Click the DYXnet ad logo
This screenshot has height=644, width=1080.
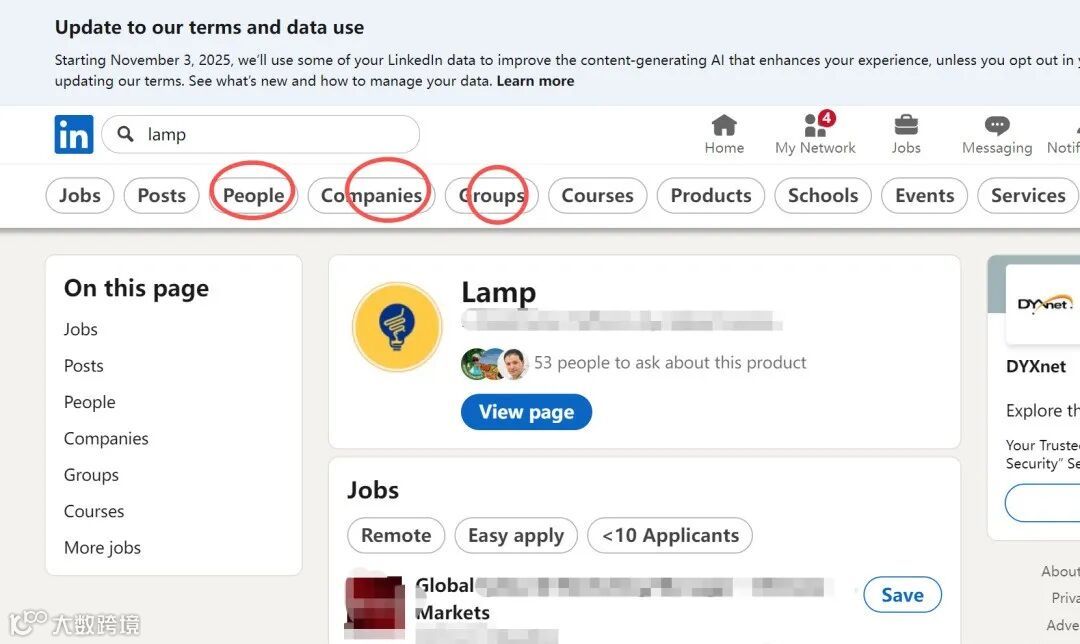[x=1044, y=304]
